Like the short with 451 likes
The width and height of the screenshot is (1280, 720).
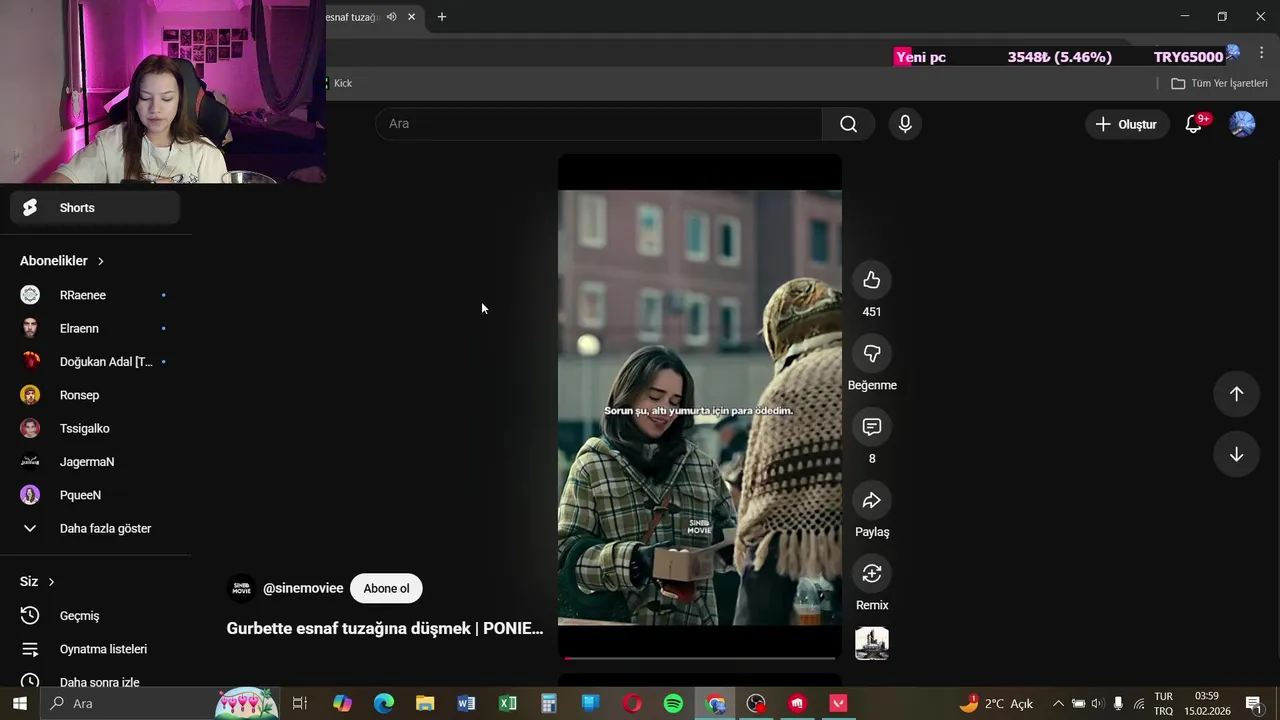pos(872,280)
